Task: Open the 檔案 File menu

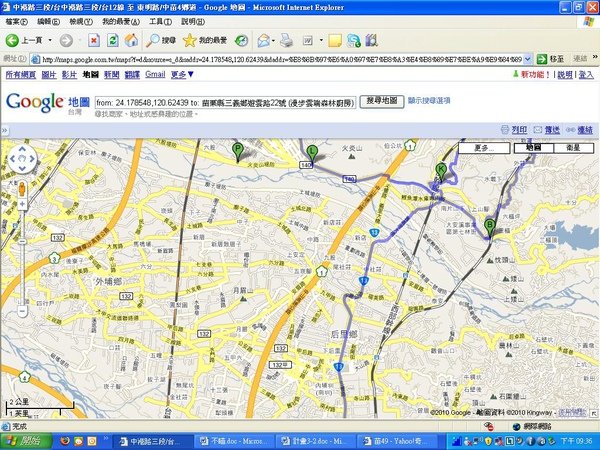Action: (16, 22)
